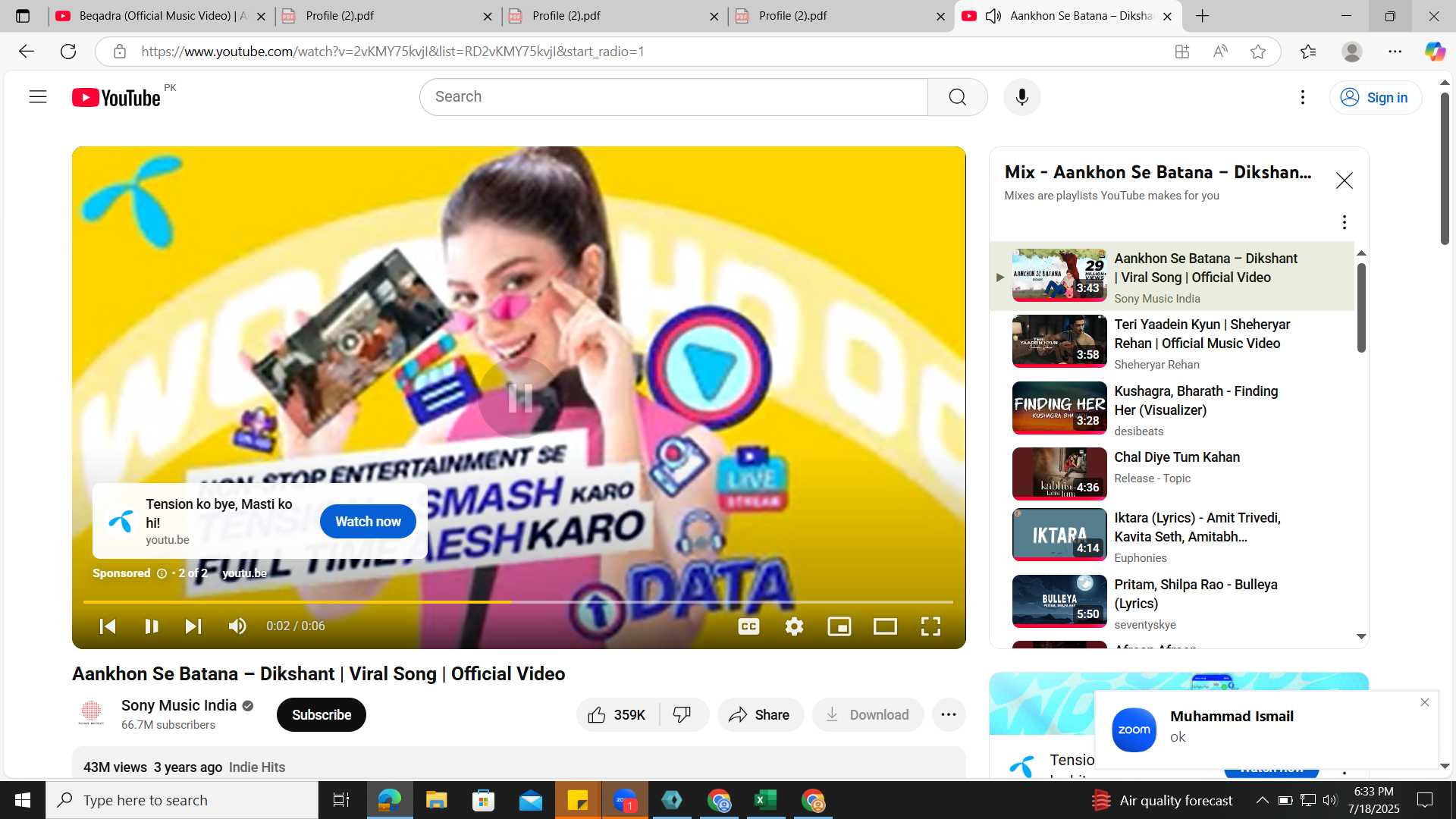This screenshot has width=1456, height=819.
Task: Start voice search with the microphone
Action: click(1021, 97)
